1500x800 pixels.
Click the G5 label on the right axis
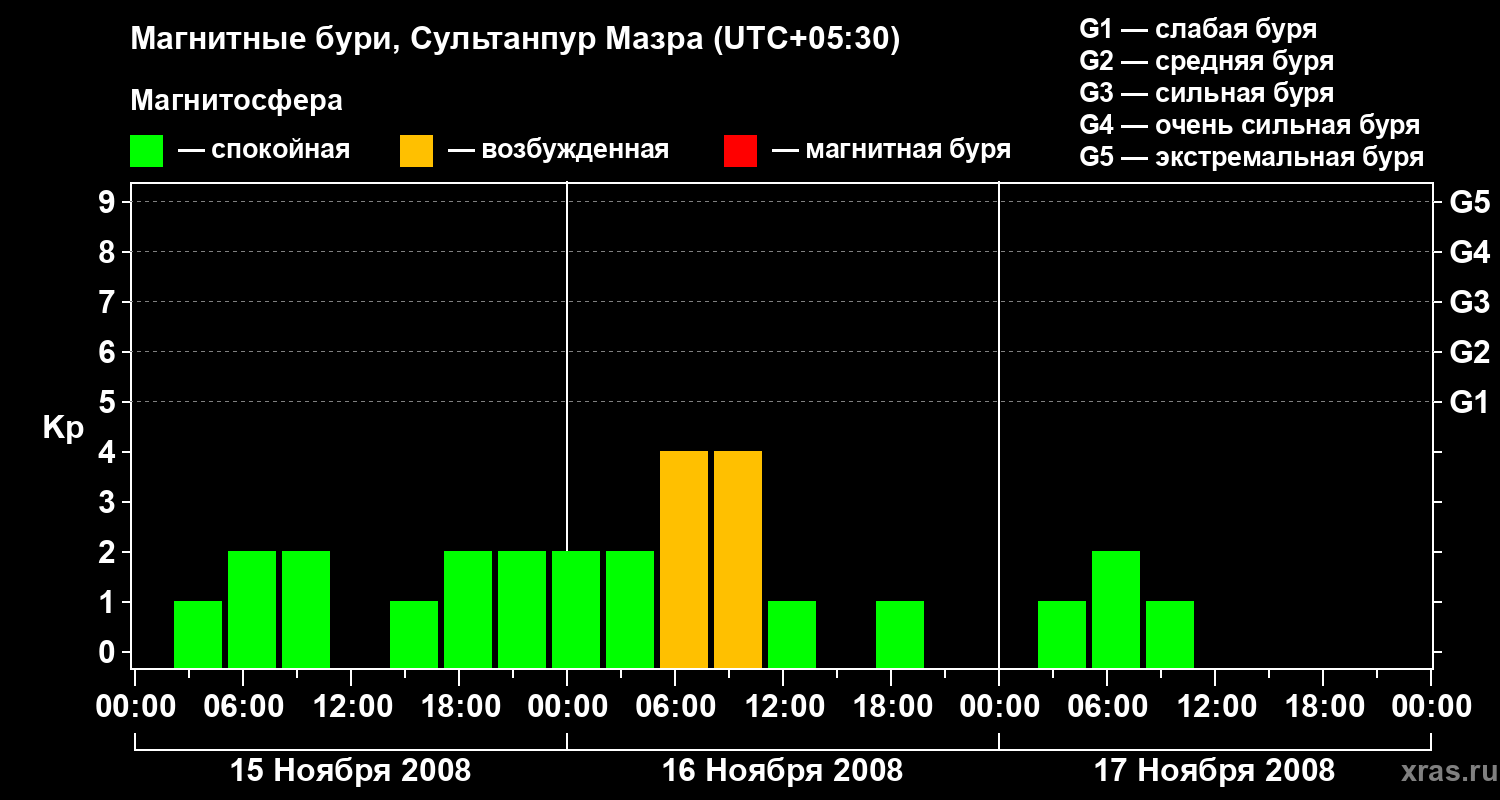click(1469, 203)
